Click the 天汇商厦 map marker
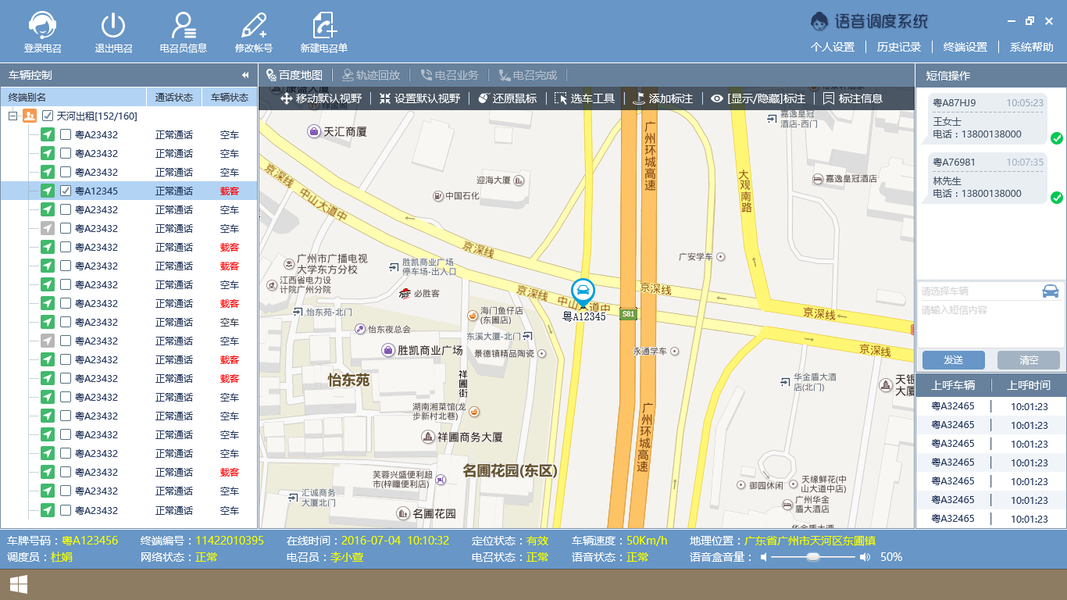 pyautogui.click(x=314, y=131)
